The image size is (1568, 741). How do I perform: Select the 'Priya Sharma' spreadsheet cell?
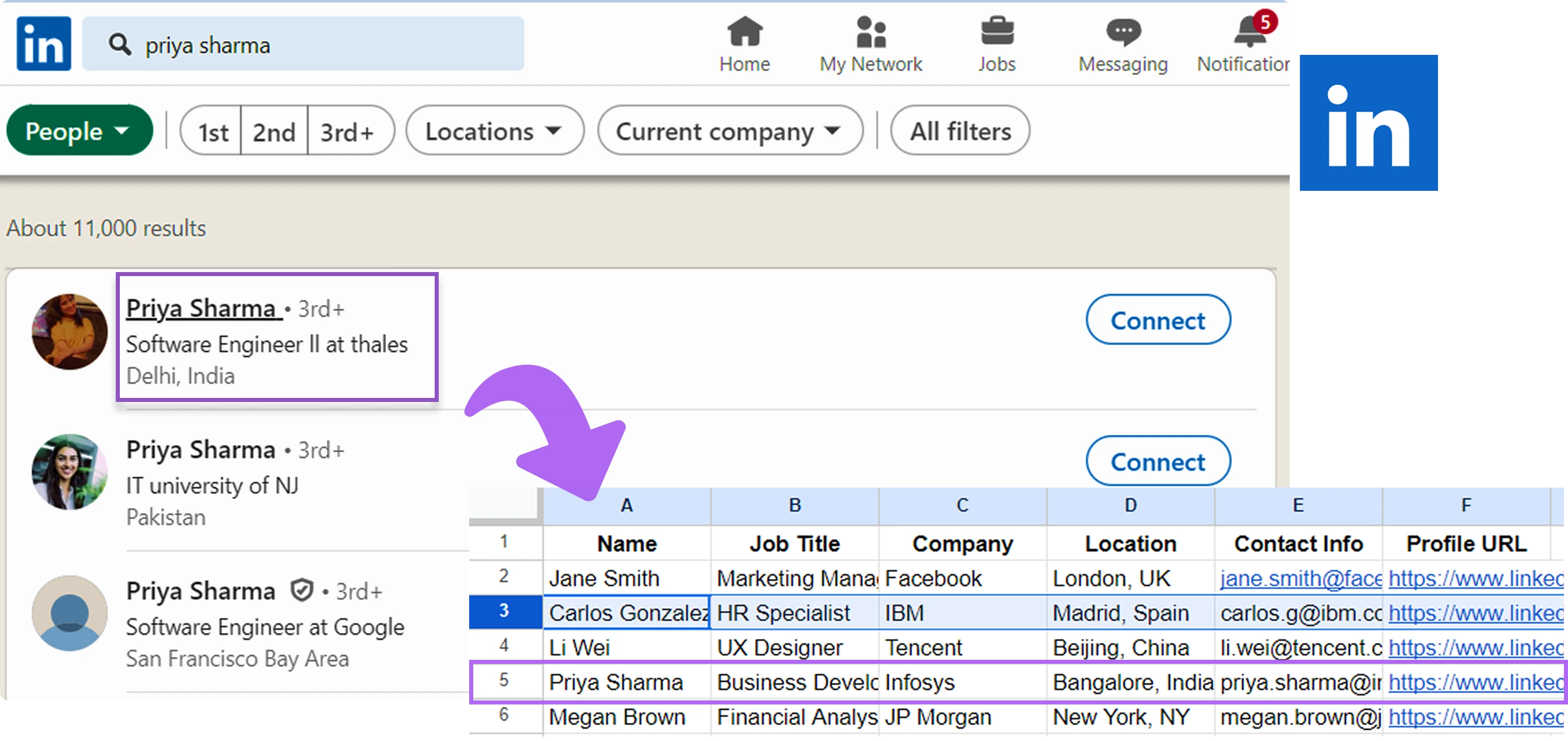click(627, 682)
